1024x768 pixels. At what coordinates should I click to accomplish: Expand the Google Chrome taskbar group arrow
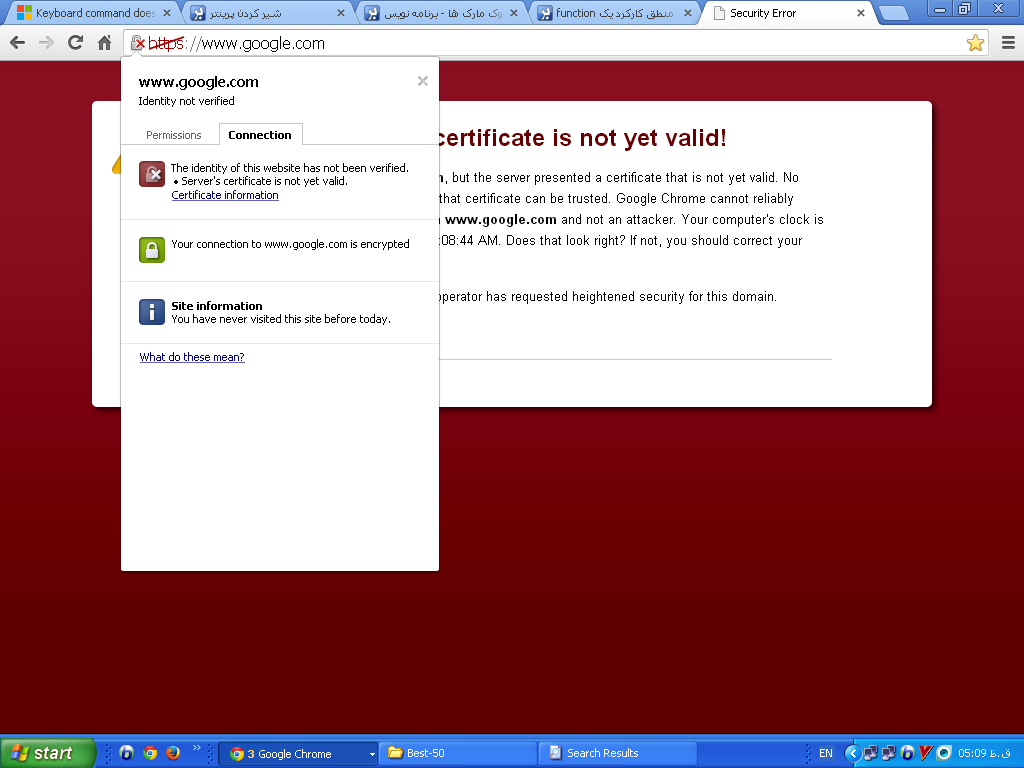(x=372, y=754)
